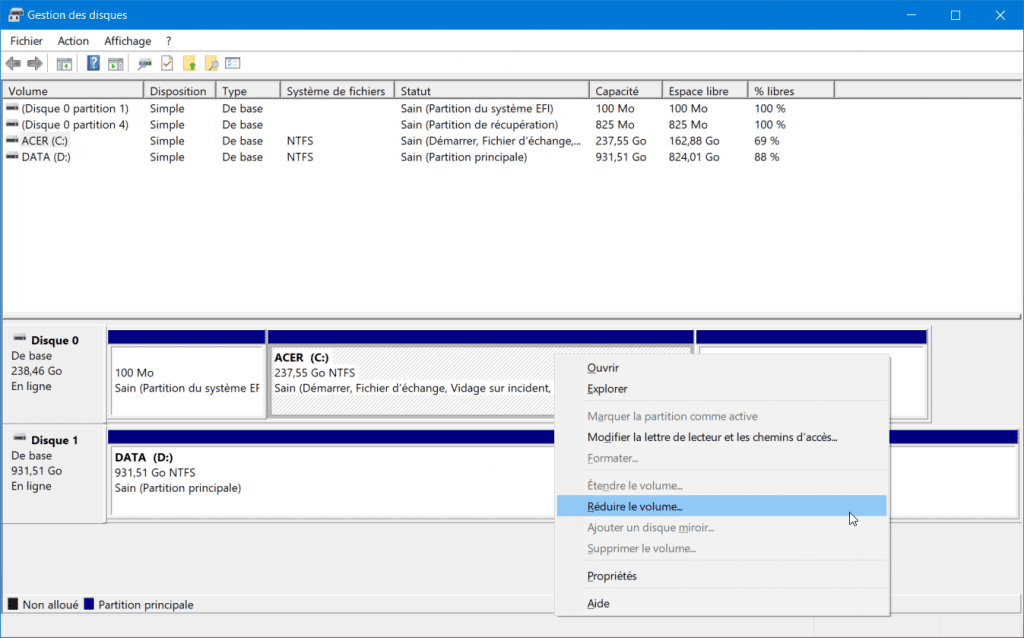Click the show/hide action pane icon

click(x=116, y=64)
